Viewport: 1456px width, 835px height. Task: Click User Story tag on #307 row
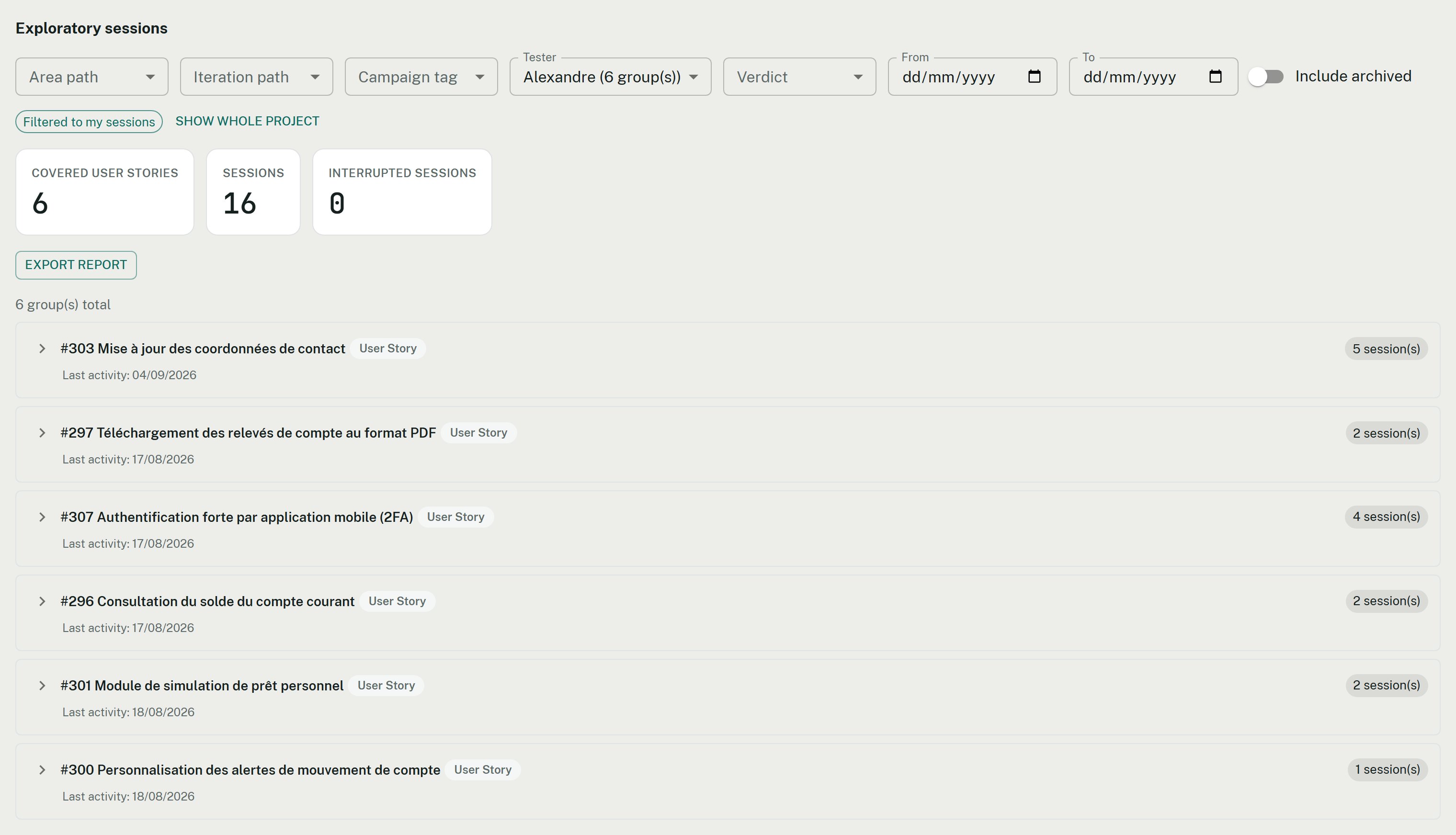[x=455, y=517]
